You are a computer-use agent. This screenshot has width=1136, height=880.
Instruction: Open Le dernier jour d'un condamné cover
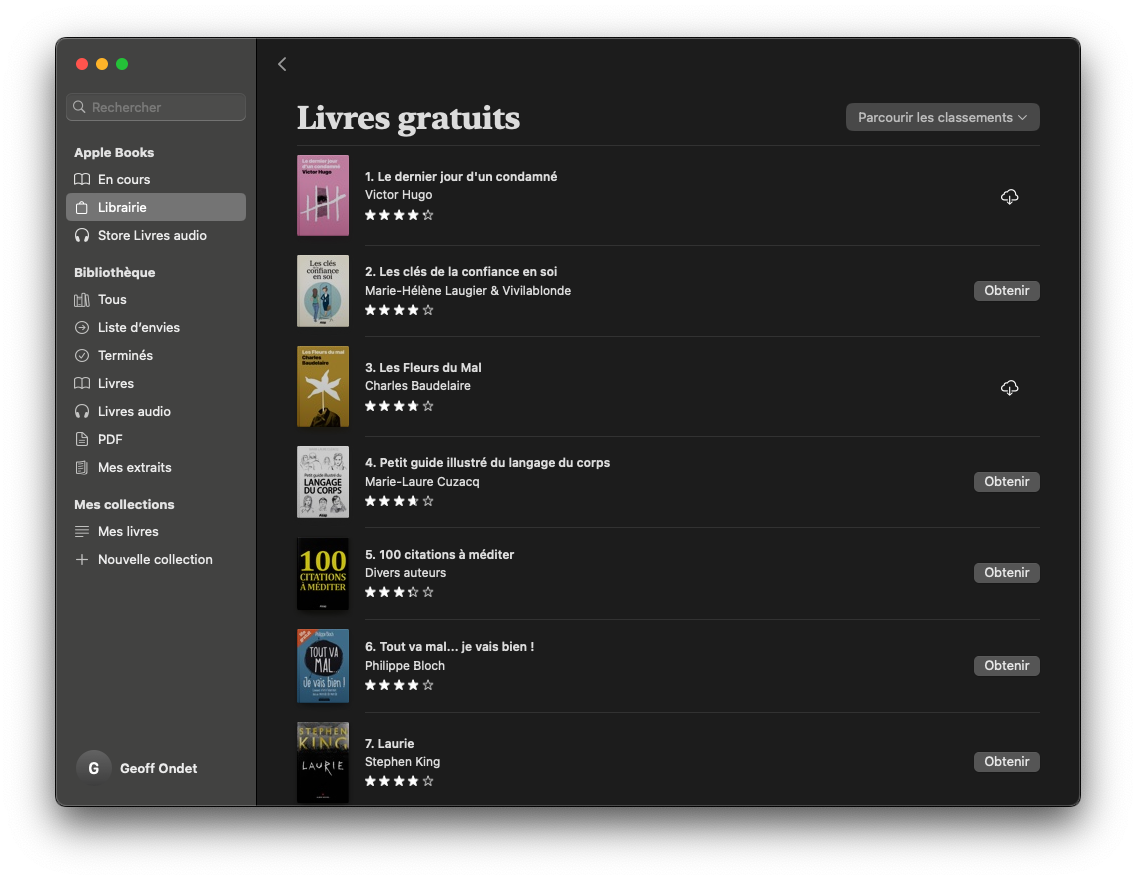coord(322,196)
